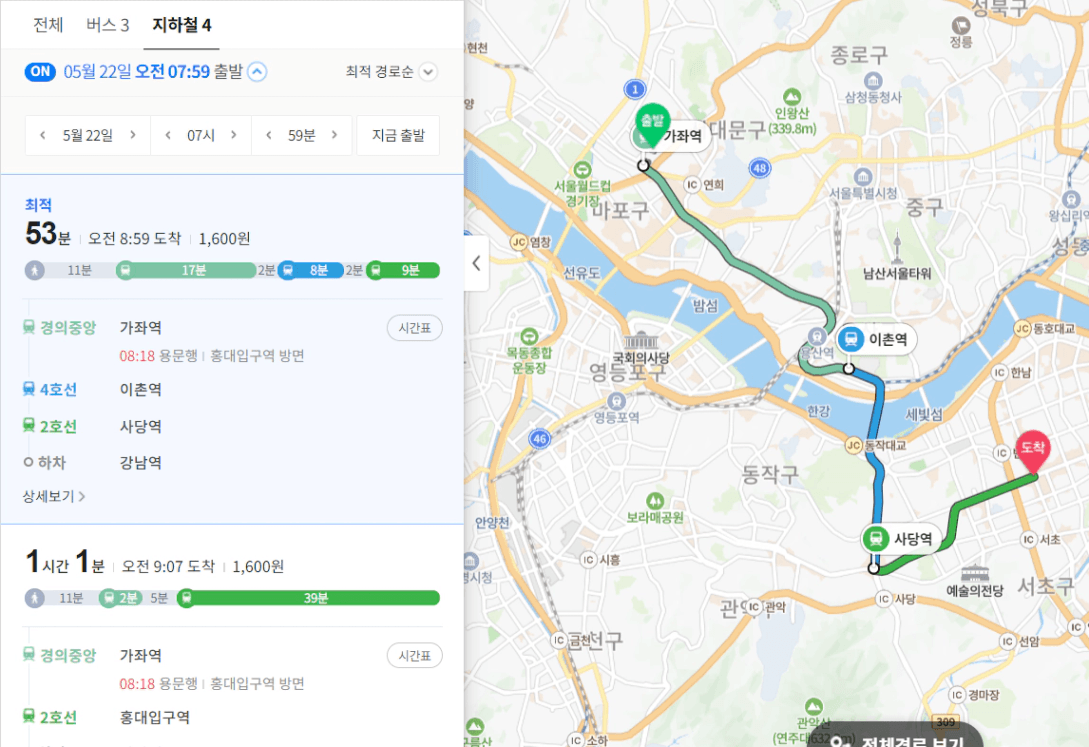
Task: Open 시간표 for second route's 가좌역
Action: point(415,655)
